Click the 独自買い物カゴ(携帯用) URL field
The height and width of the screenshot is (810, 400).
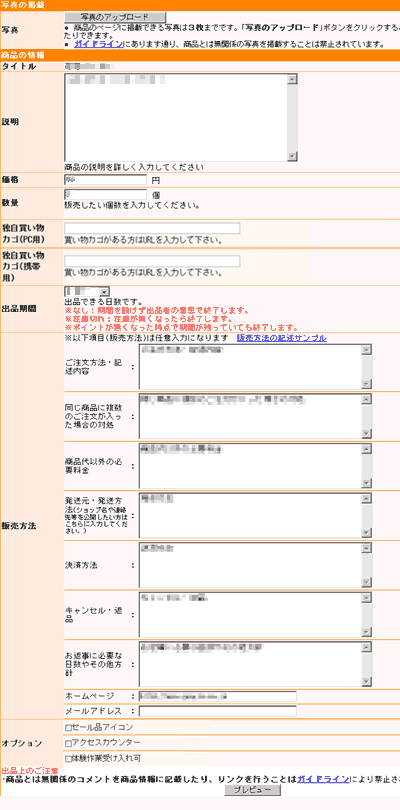(x=152, y=261)
